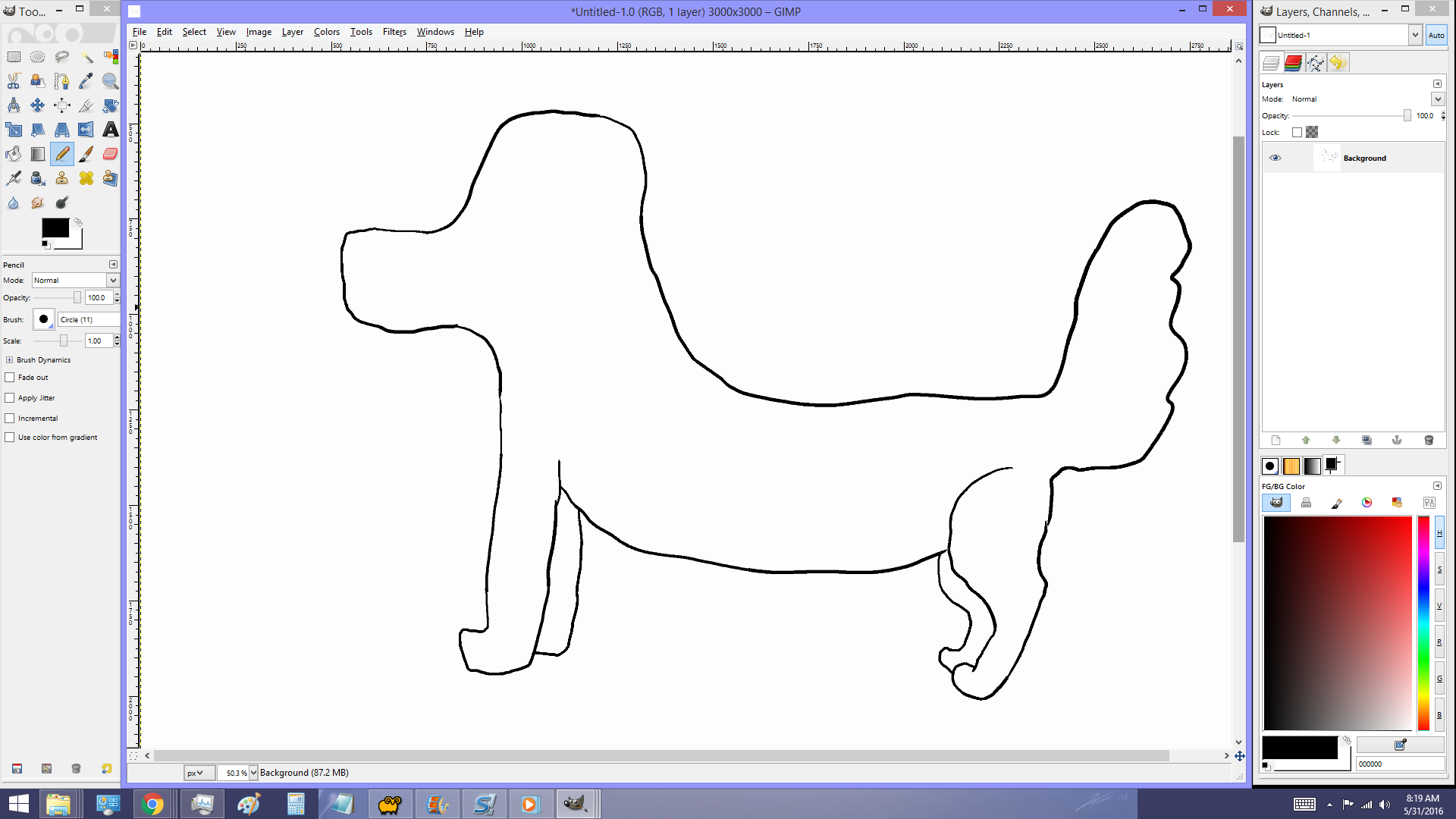
Task: Choose the Smudge tool
Action: click(37, 202)
